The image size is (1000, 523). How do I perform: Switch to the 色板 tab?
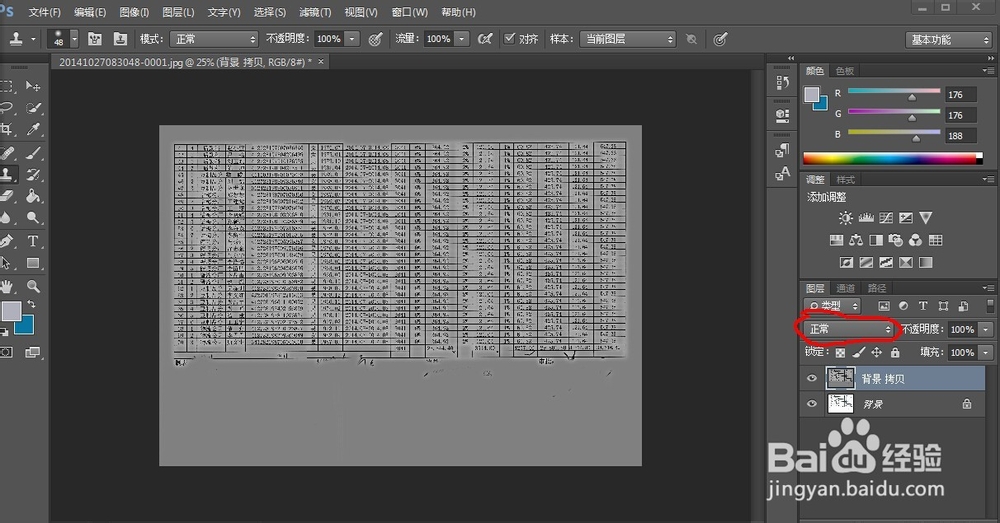[x=845, y=71]
